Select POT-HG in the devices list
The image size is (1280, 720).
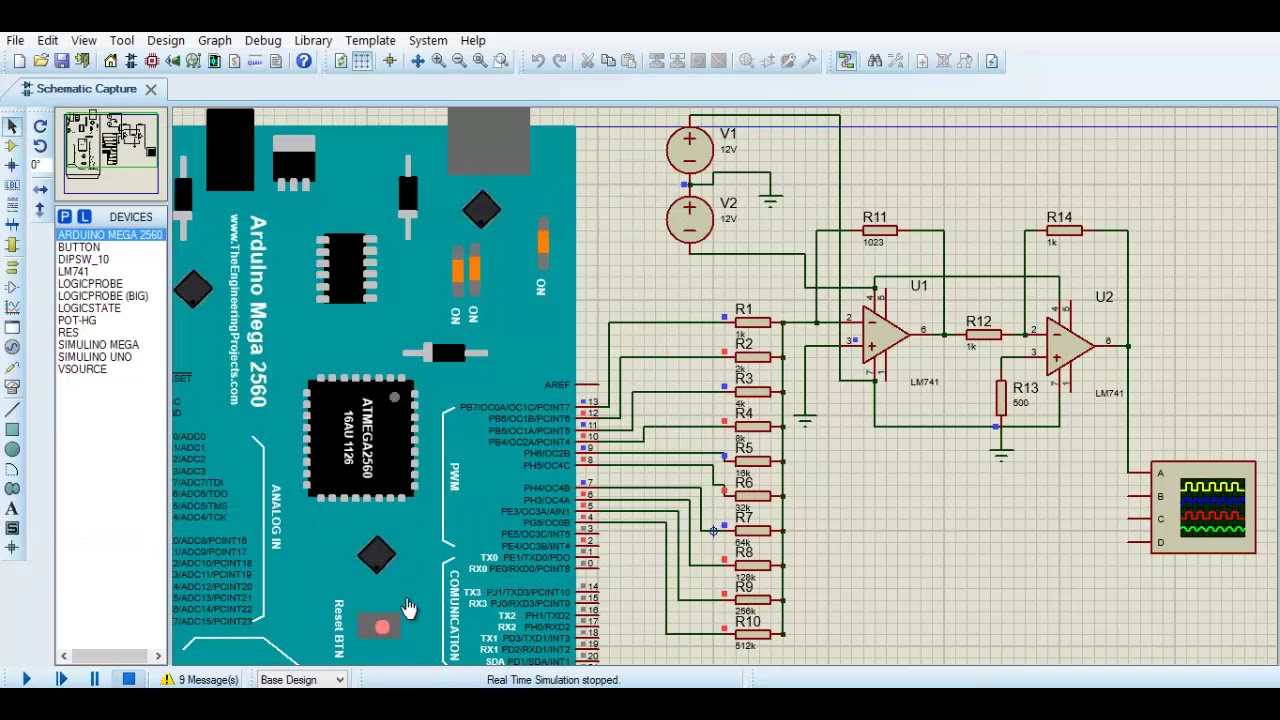(77, 321)
